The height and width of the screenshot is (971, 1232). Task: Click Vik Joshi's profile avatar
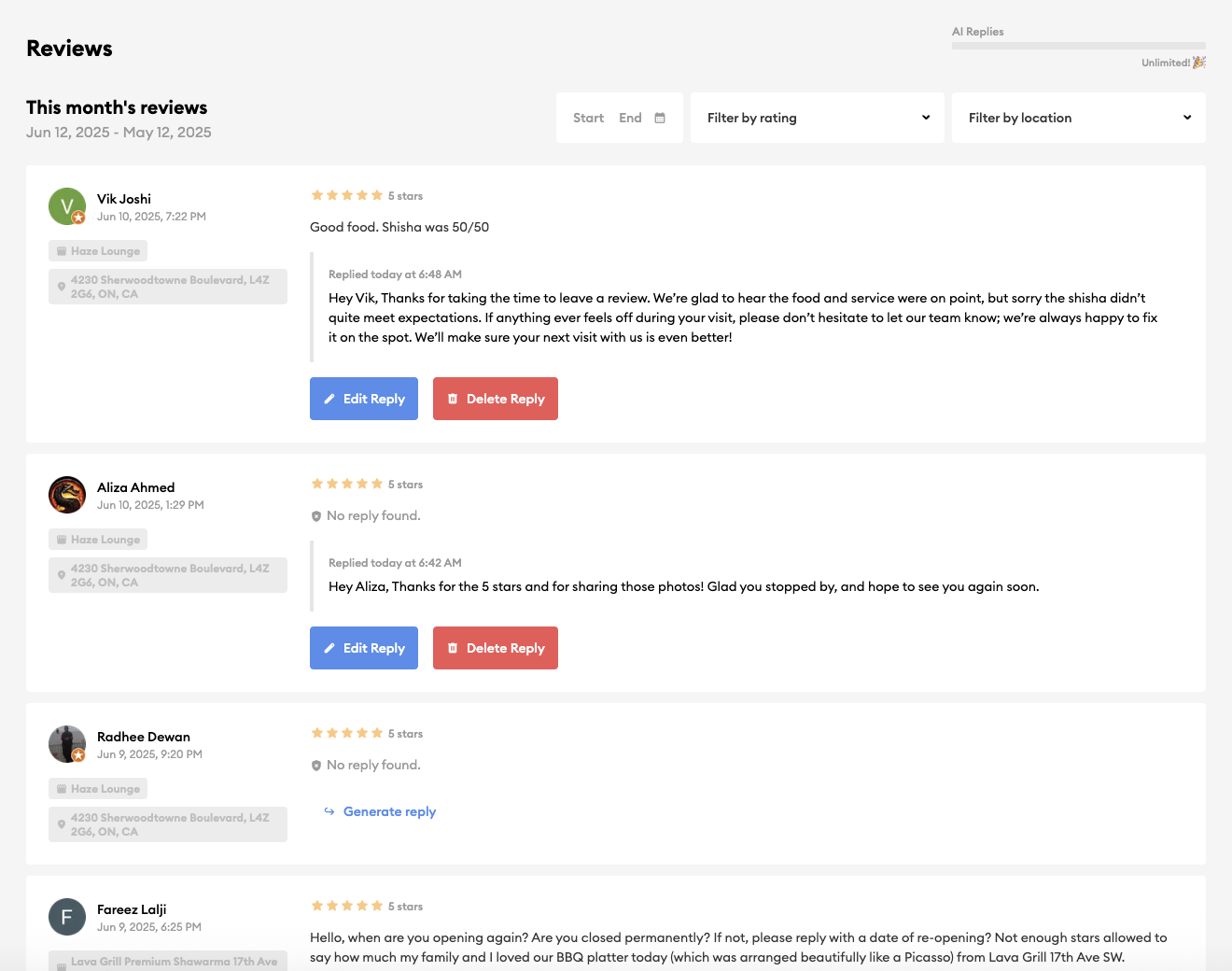pyautogui.click(x=66, y=205)
